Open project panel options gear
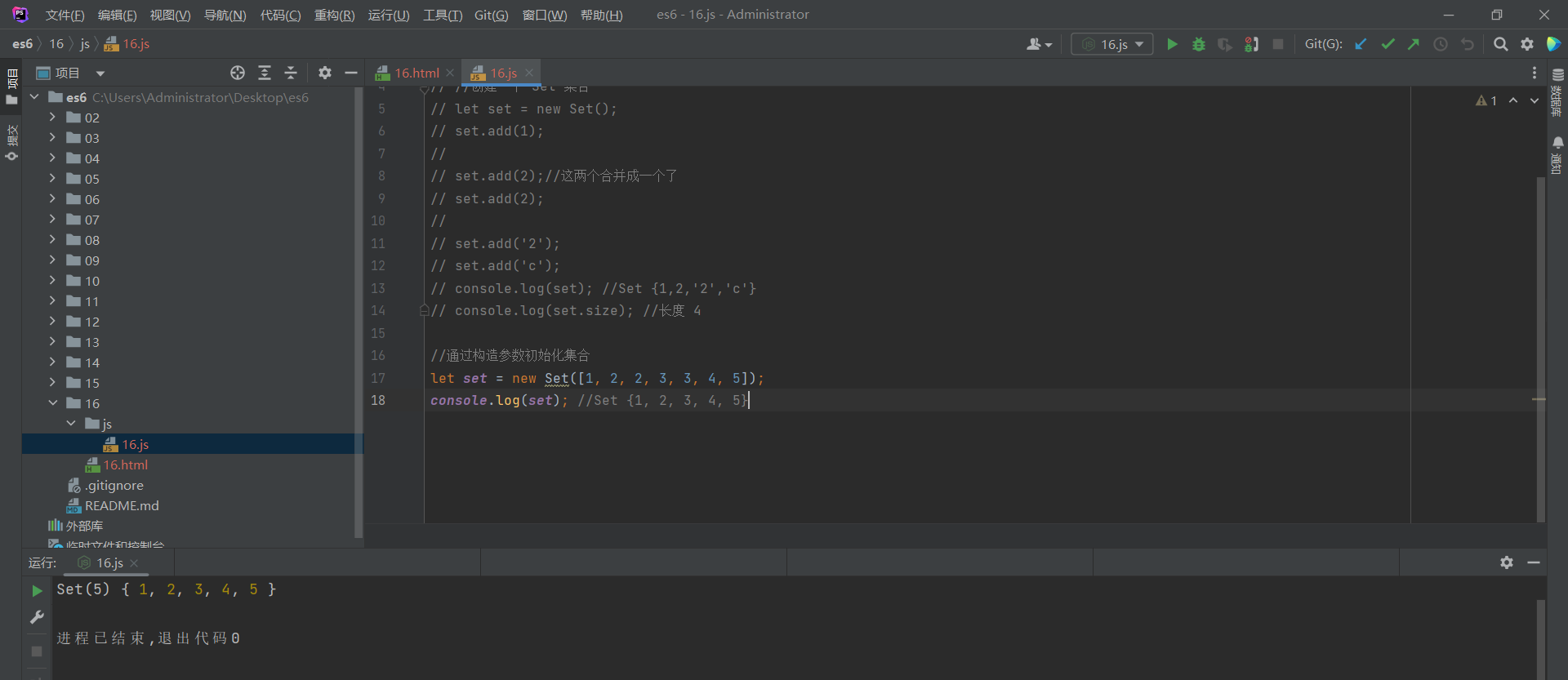The width and height of the screenshot is (1568, 680). pos(325,73)
